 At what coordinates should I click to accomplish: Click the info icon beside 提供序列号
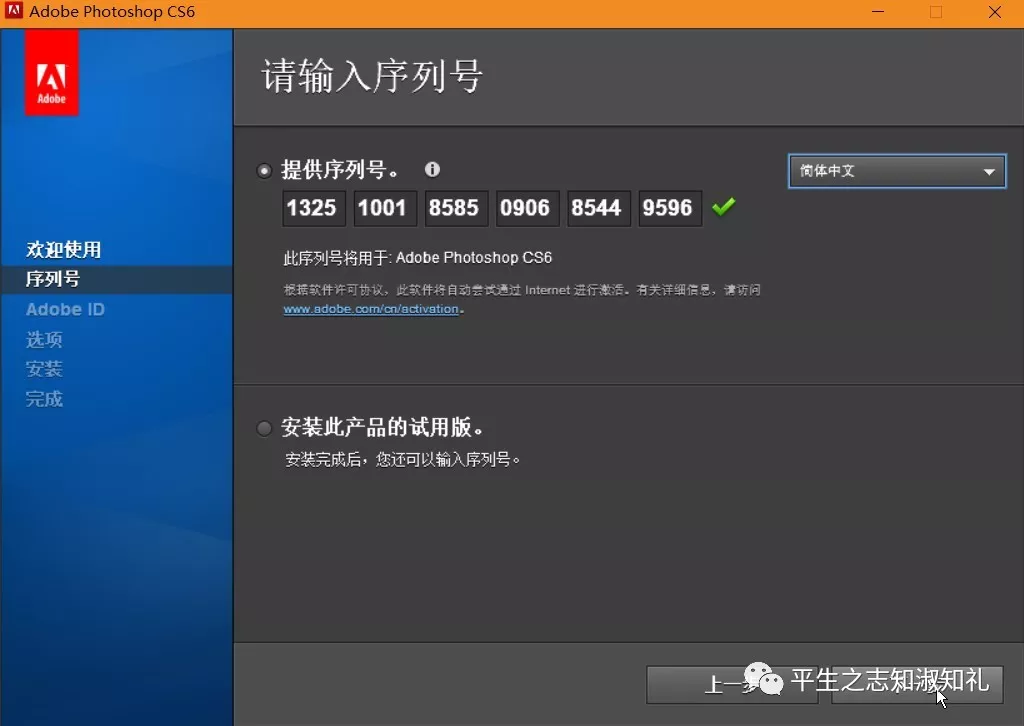432,170
